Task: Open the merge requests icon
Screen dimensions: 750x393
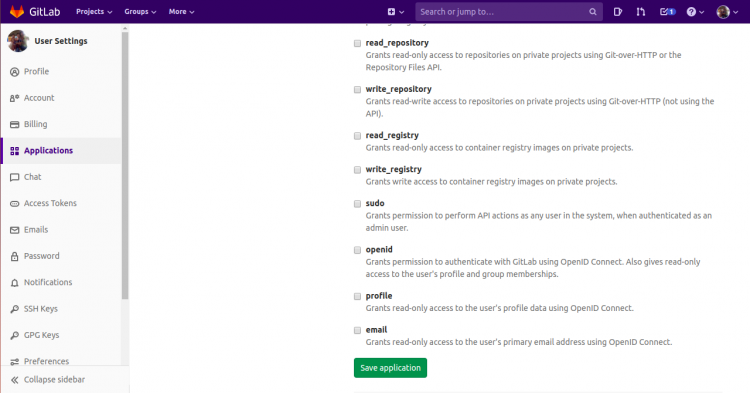Action: pos(640,12)
